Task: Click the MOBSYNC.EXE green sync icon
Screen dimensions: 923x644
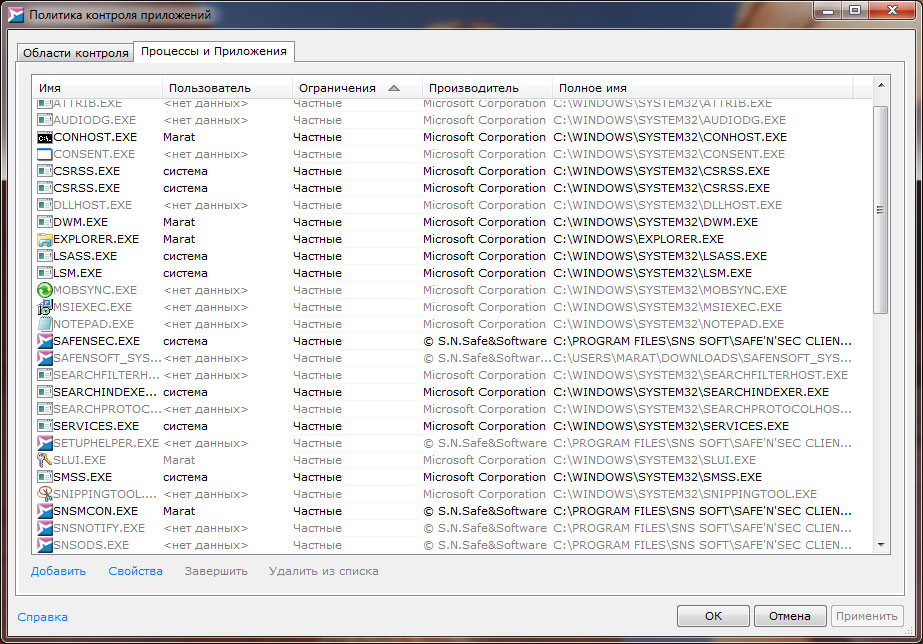Action: tap(45, 290)
